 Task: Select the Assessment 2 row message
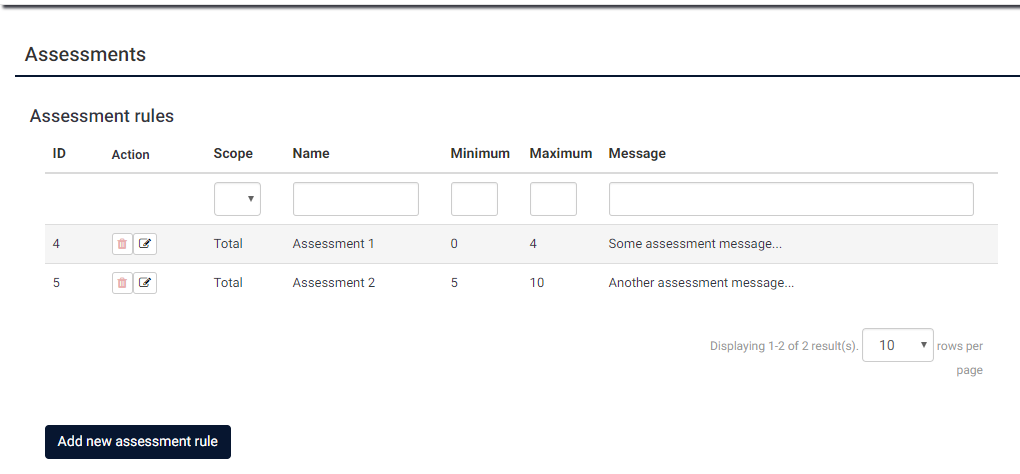[701, 283]
